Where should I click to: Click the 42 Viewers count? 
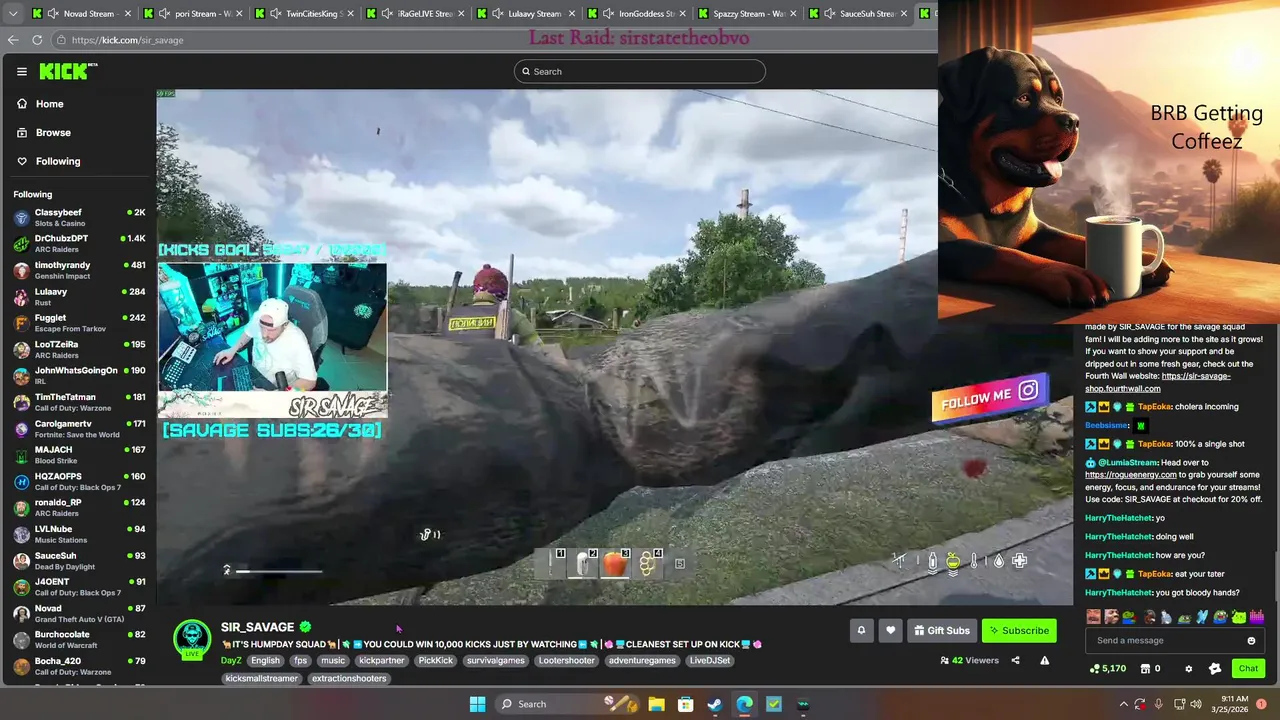pyautogui.click(x=969, y=660)
